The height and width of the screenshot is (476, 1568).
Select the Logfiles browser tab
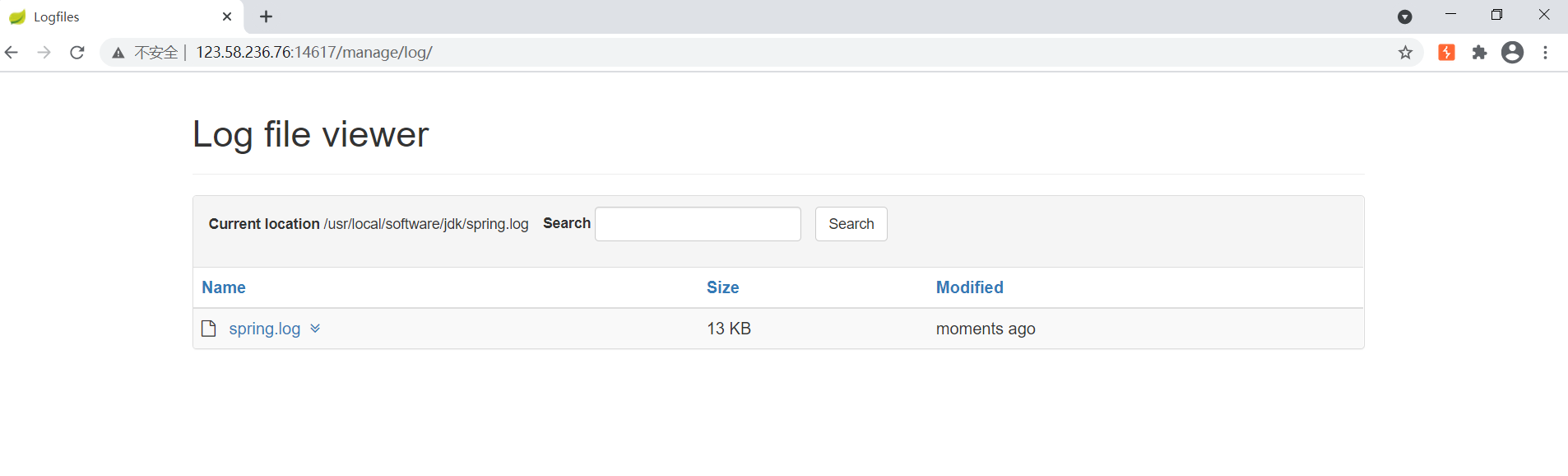tap(115, 16)
